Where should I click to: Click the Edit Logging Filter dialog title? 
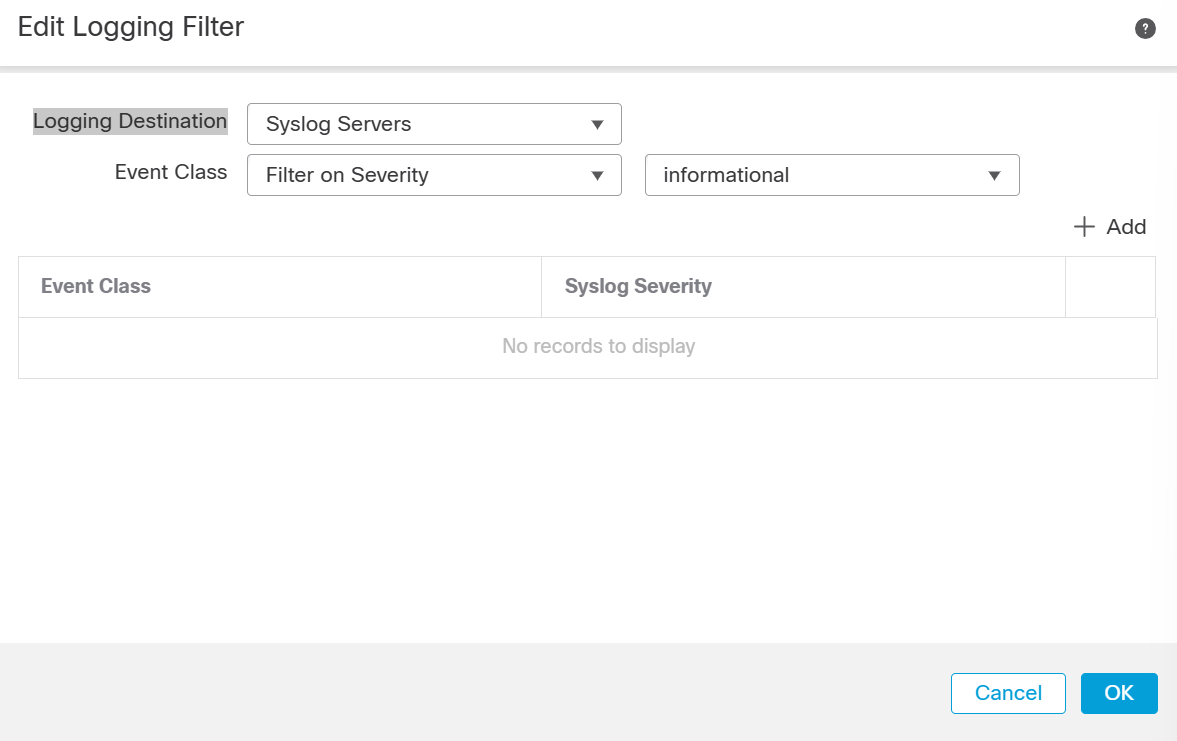[x=130, y=27]
